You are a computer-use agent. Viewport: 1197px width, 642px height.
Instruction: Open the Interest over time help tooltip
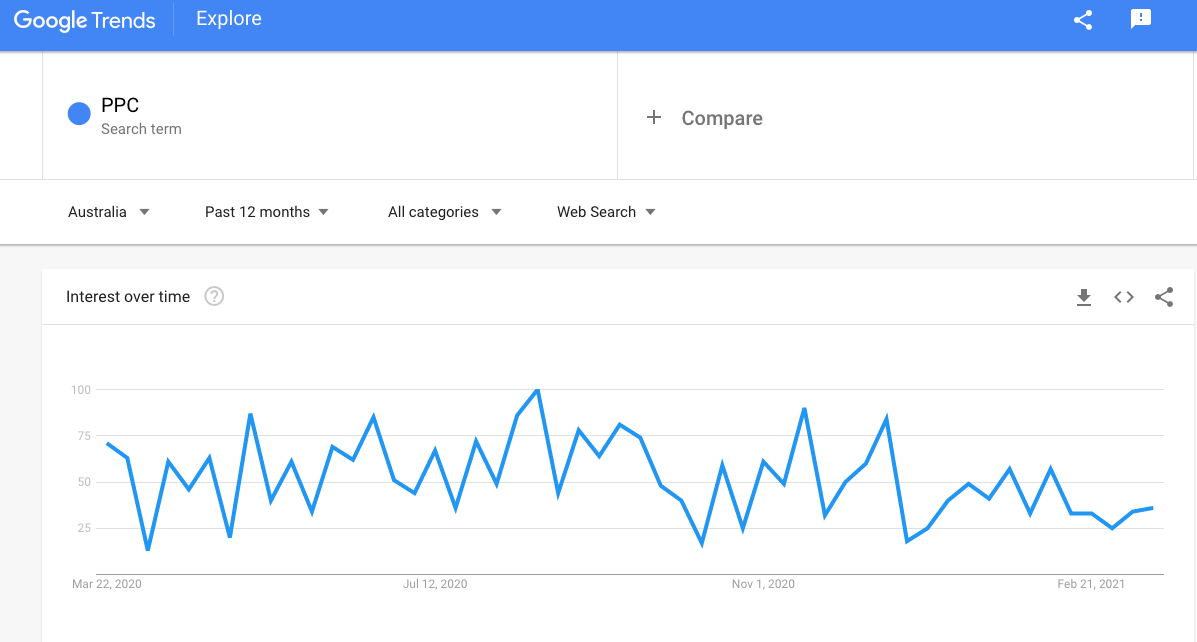[x=214, y=296]
